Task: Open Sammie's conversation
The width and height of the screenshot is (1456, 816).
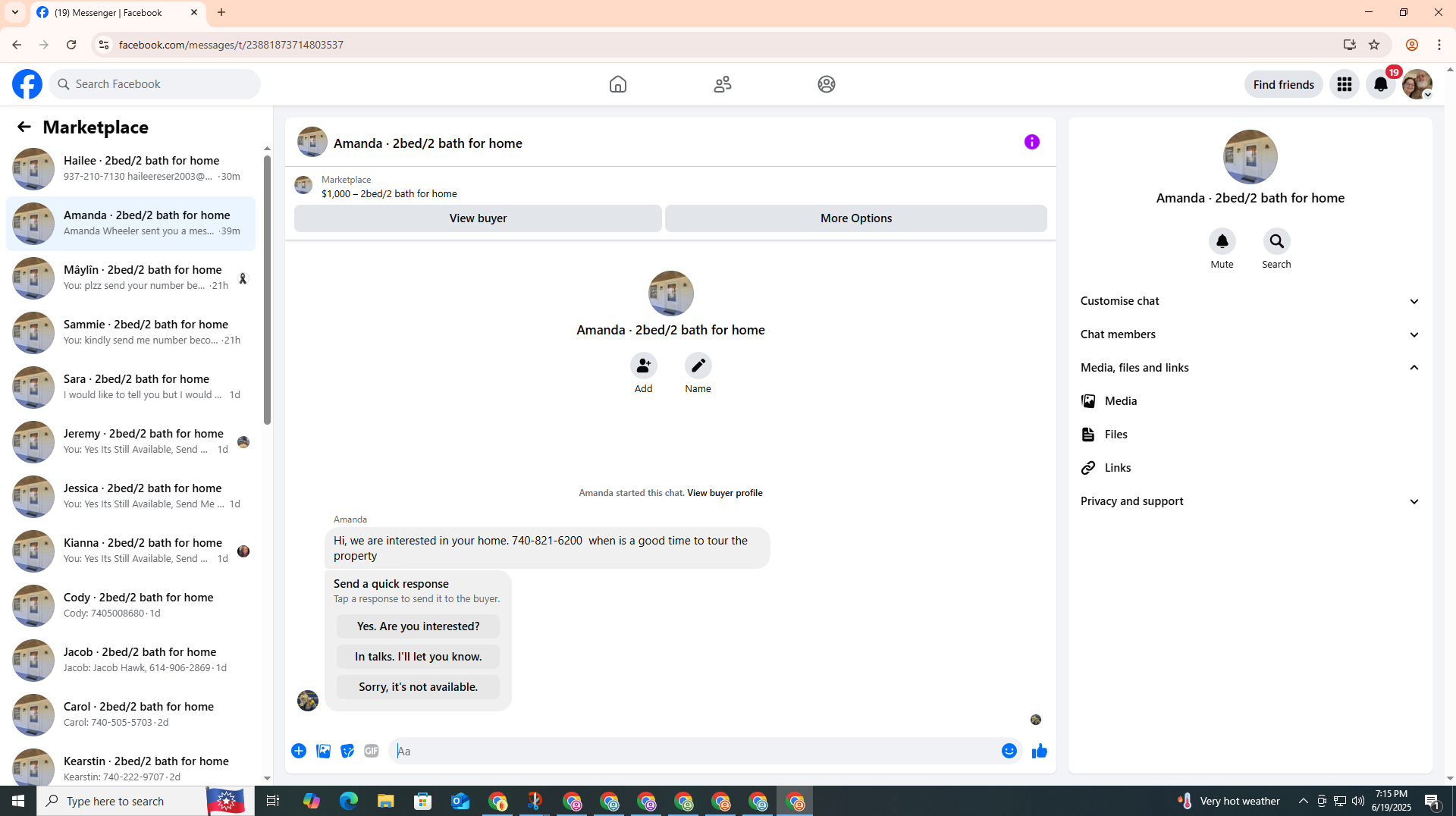Action: click(130, 333)
